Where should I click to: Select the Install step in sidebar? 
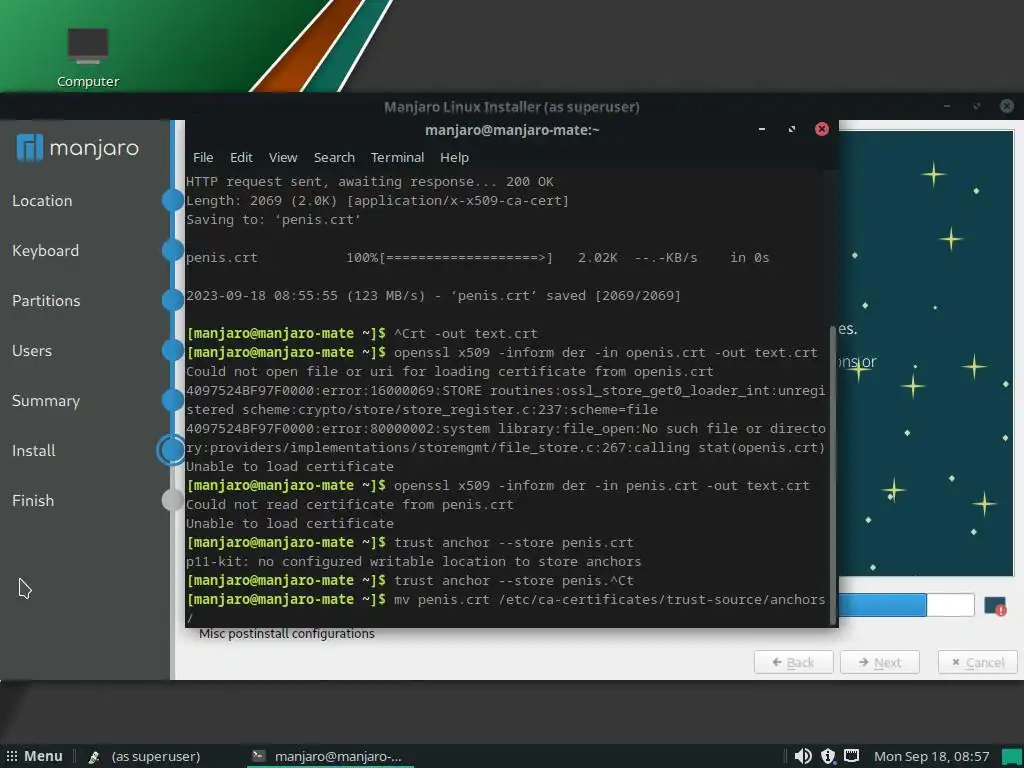point(34,451)
